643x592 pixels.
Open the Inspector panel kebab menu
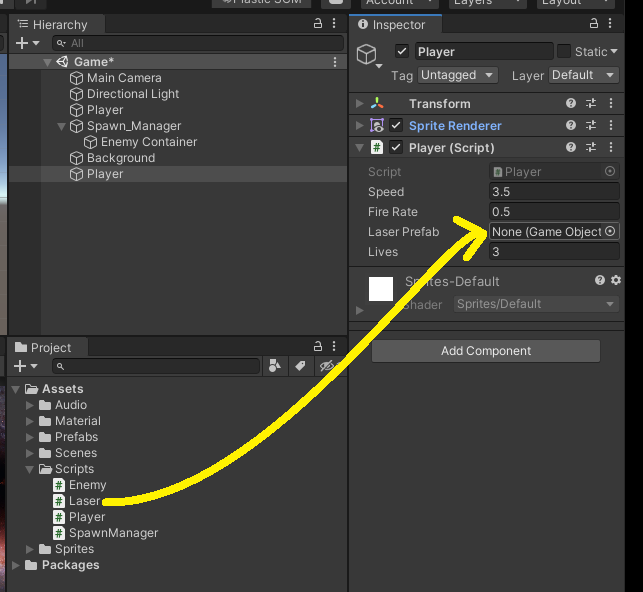click(x=610, y=23)
